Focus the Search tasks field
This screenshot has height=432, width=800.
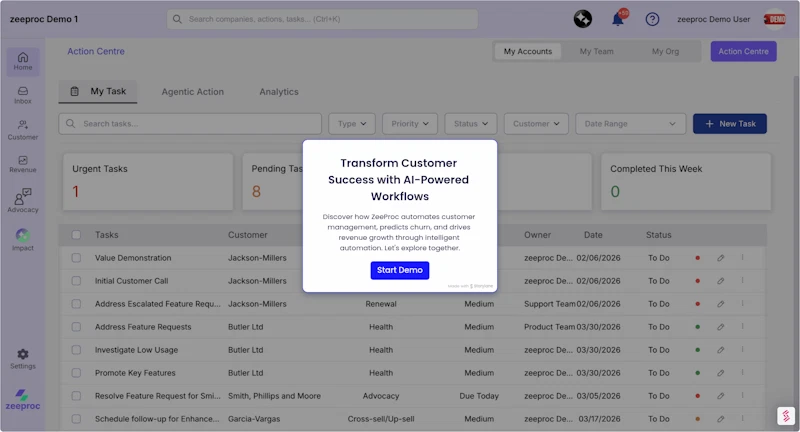click(x=190, y=123)
